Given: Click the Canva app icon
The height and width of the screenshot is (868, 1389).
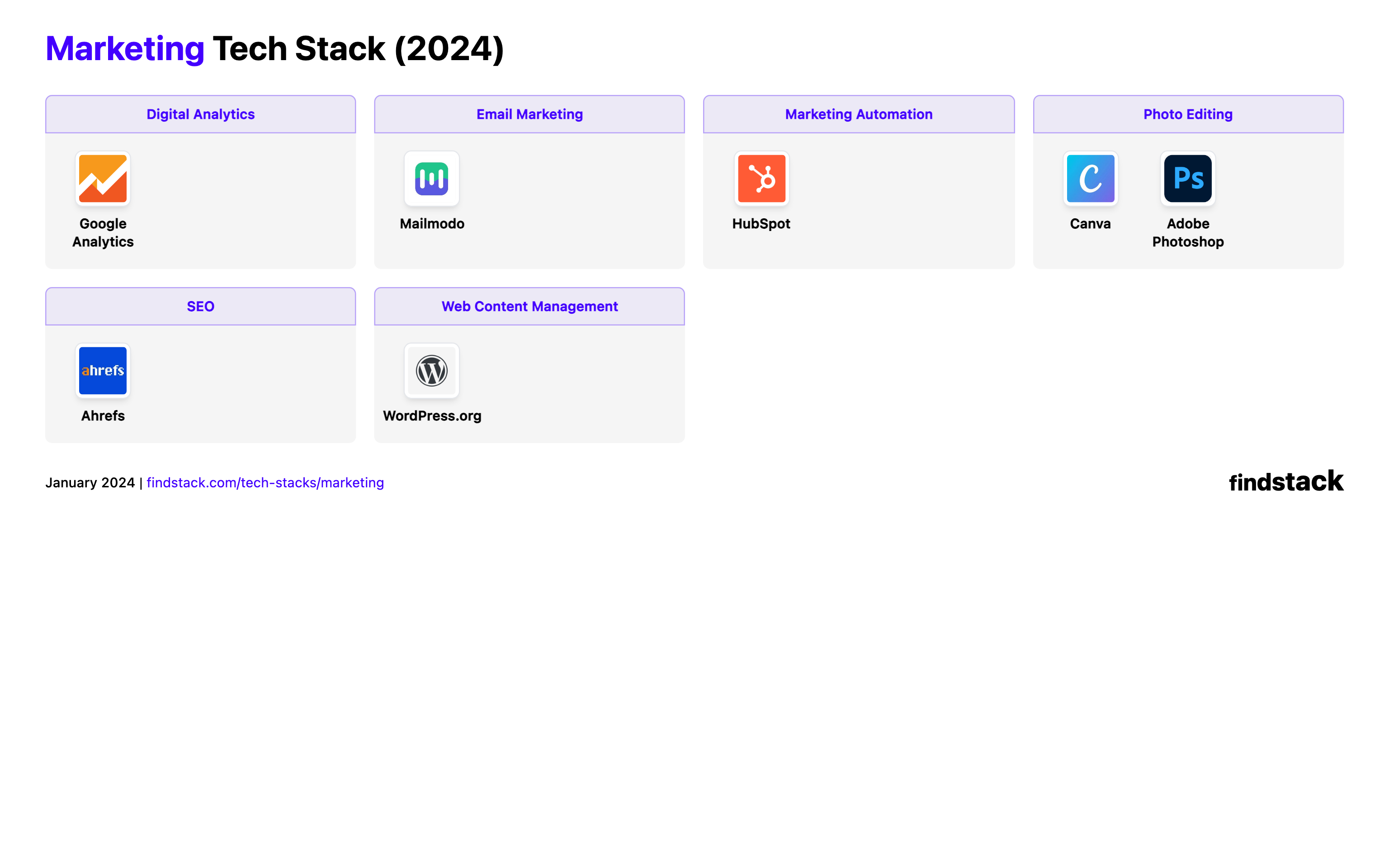Looking at the screenshot, I should tap(1090, 179).
